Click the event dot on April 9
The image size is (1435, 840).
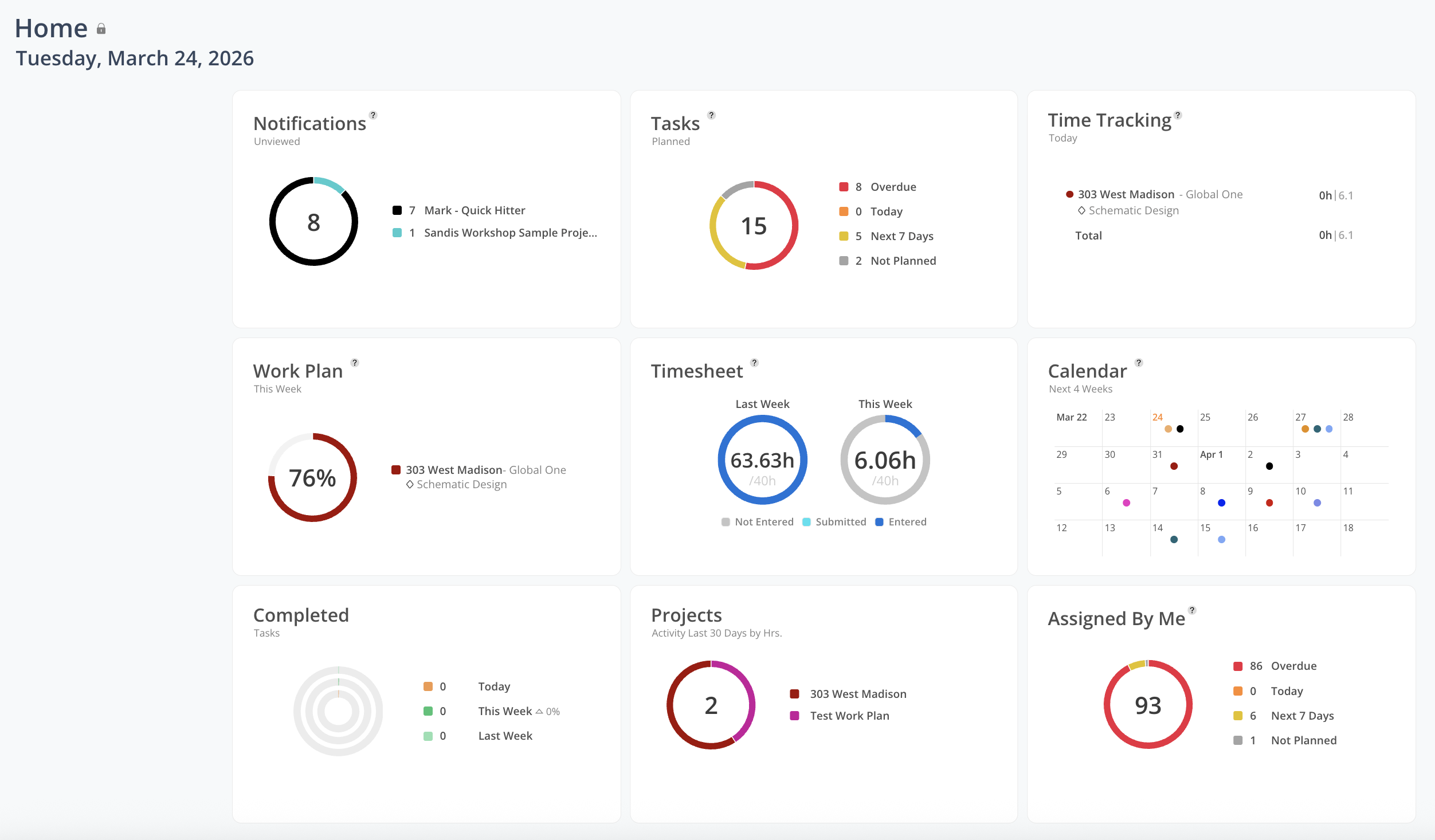click(1269, 503)
